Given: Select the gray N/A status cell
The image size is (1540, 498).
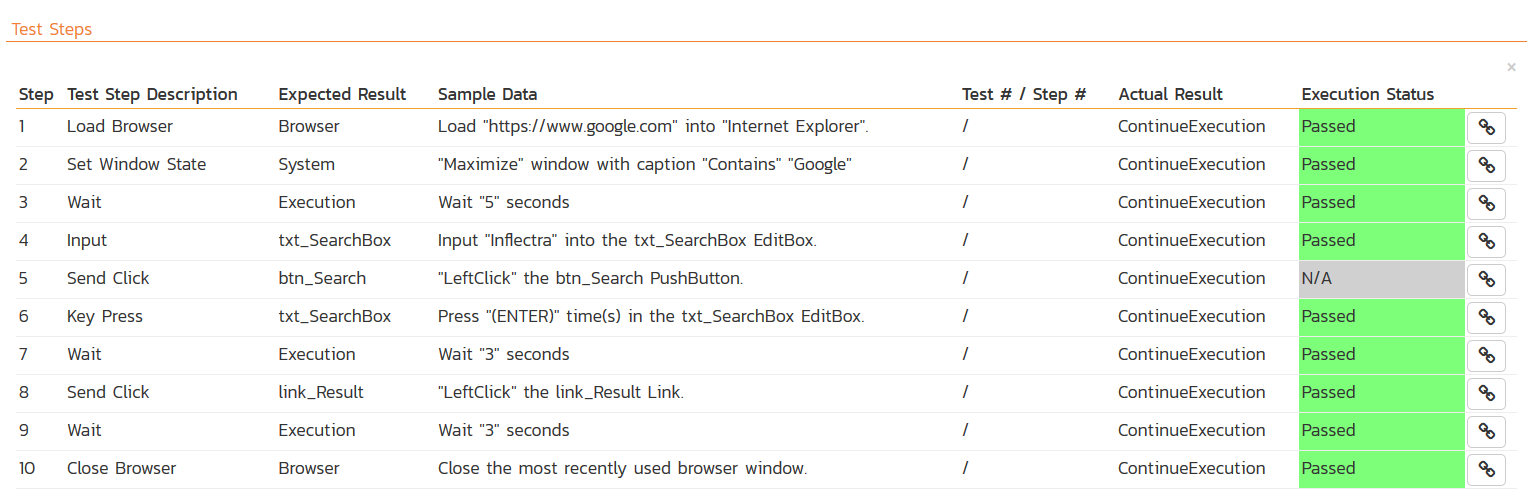Looking at the screenshot, I should (x=1381, y=279).
